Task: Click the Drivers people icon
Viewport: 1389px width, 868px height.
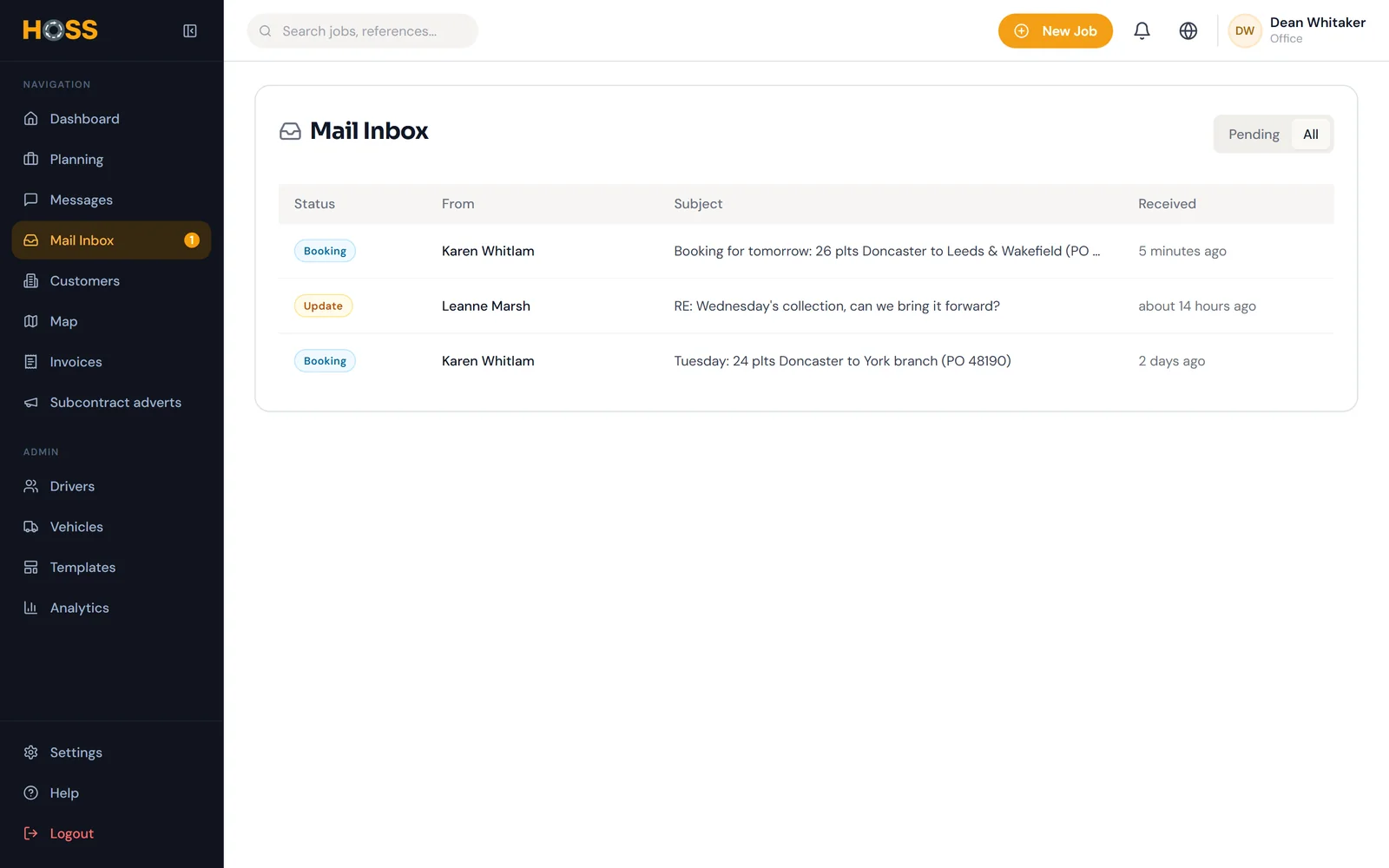Action: coord(31,486)
